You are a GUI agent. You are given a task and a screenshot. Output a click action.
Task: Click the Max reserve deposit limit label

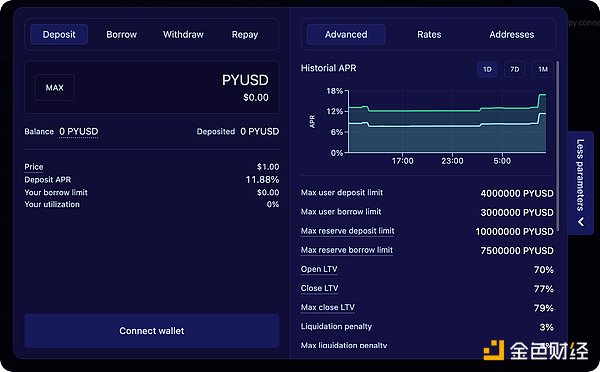pos(347,231)
